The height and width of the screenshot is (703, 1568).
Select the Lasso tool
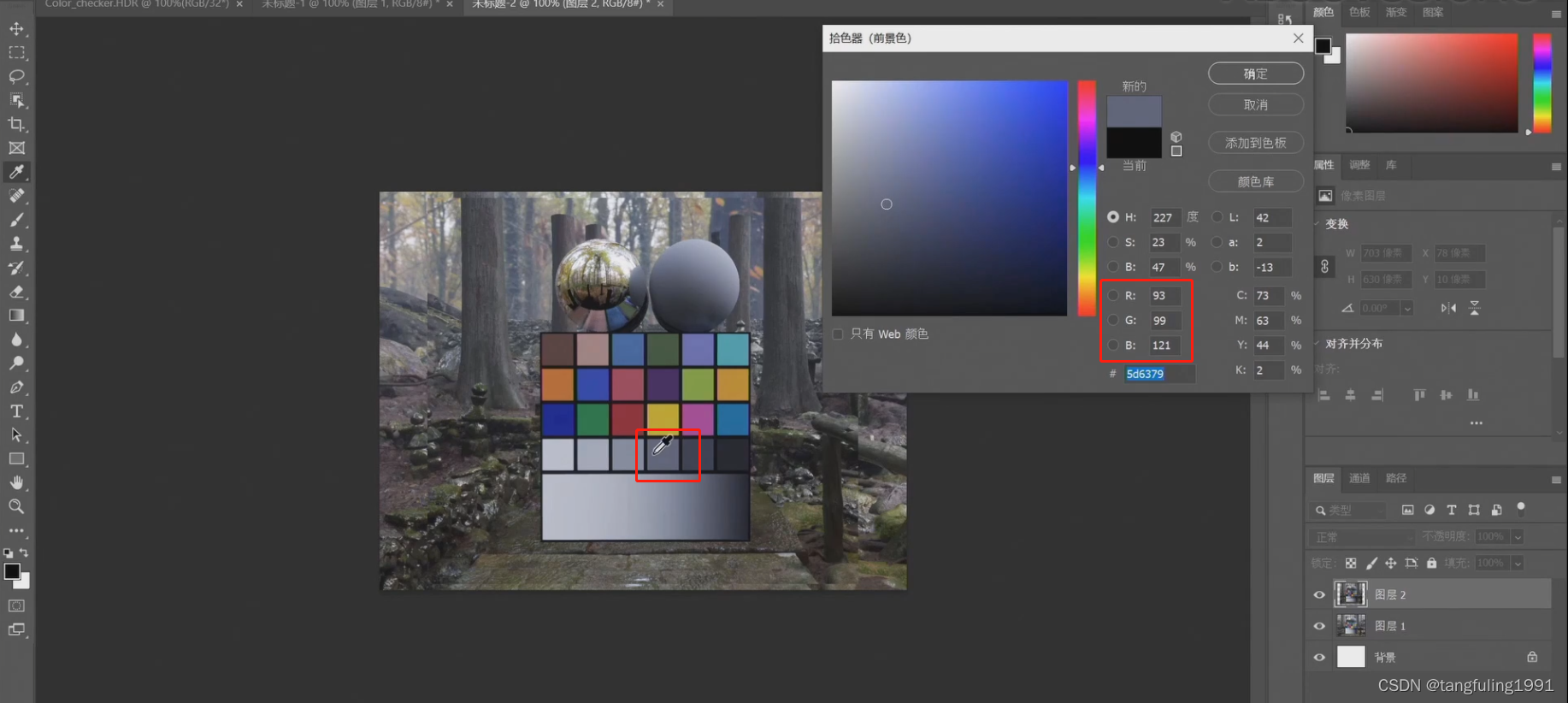coord(16,76)
